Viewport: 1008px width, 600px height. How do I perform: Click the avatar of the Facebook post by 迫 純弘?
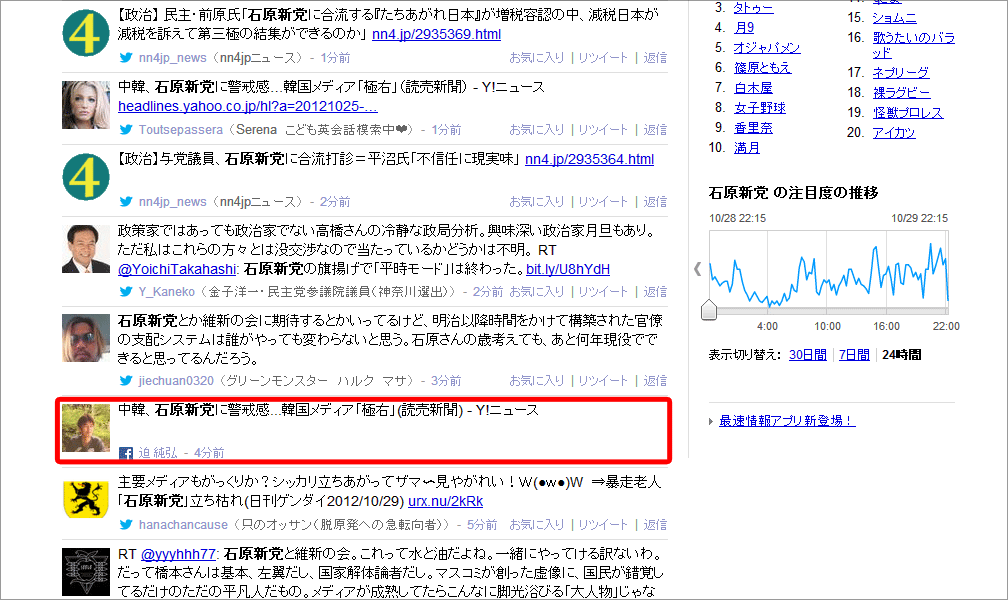[86, 428]
